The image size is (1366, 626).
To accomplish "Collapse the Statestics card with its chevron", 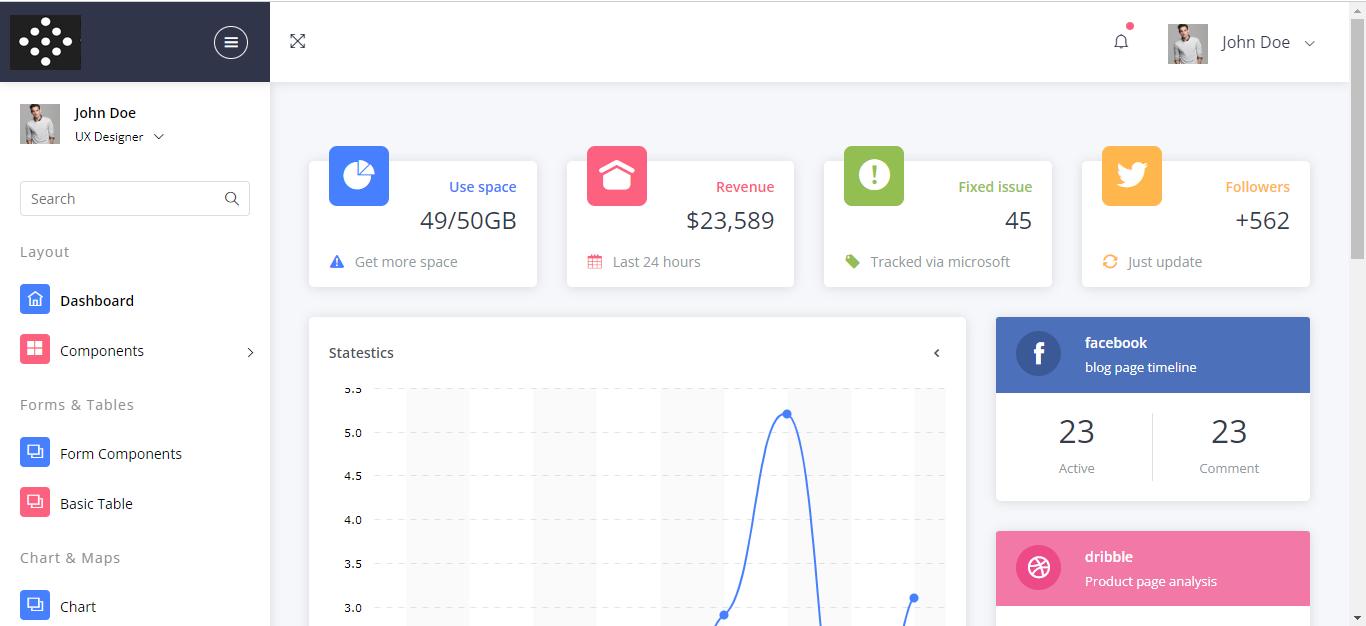I will pos(937,353).
